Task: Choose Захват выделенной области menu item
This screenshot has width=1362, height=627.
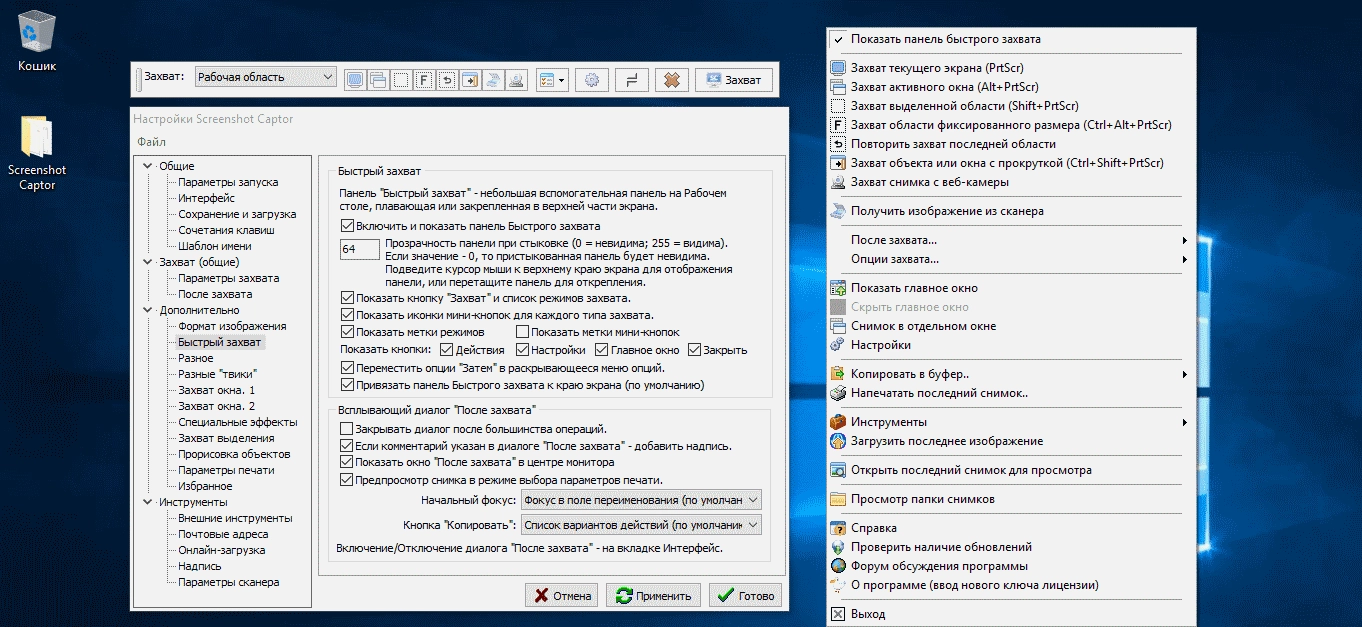Action: 1011,106
